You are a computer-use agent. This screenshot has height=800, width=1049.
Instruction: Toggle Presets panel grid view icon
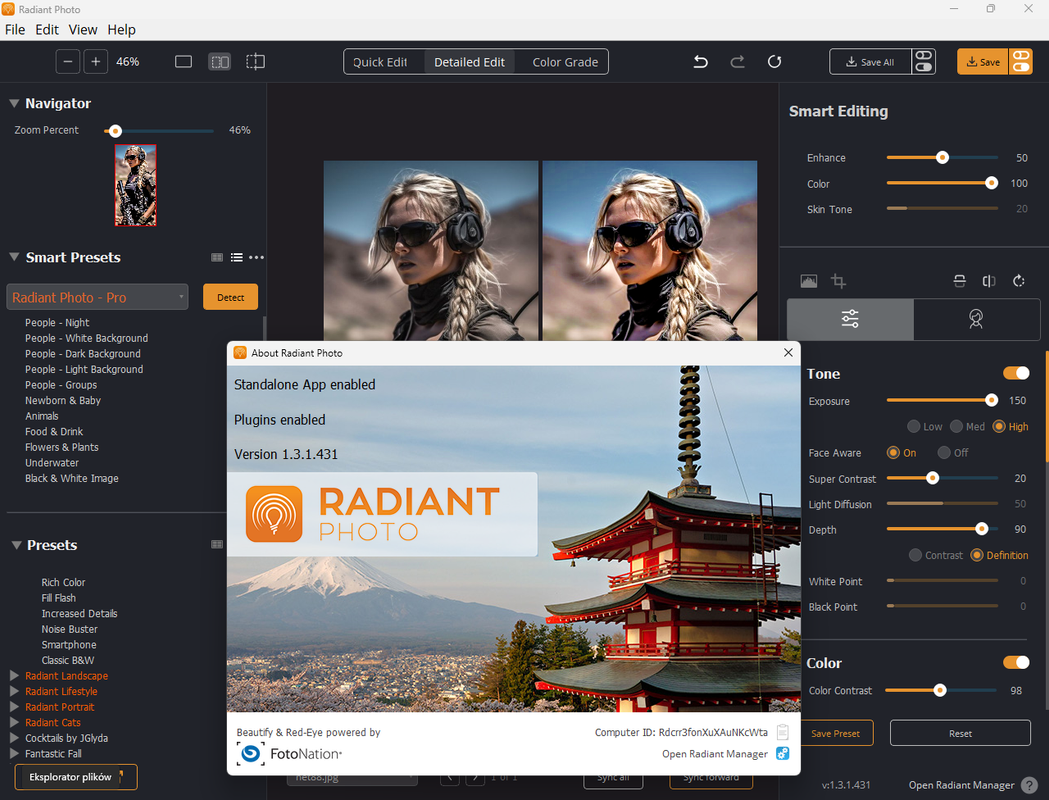(x=217, y=544)
